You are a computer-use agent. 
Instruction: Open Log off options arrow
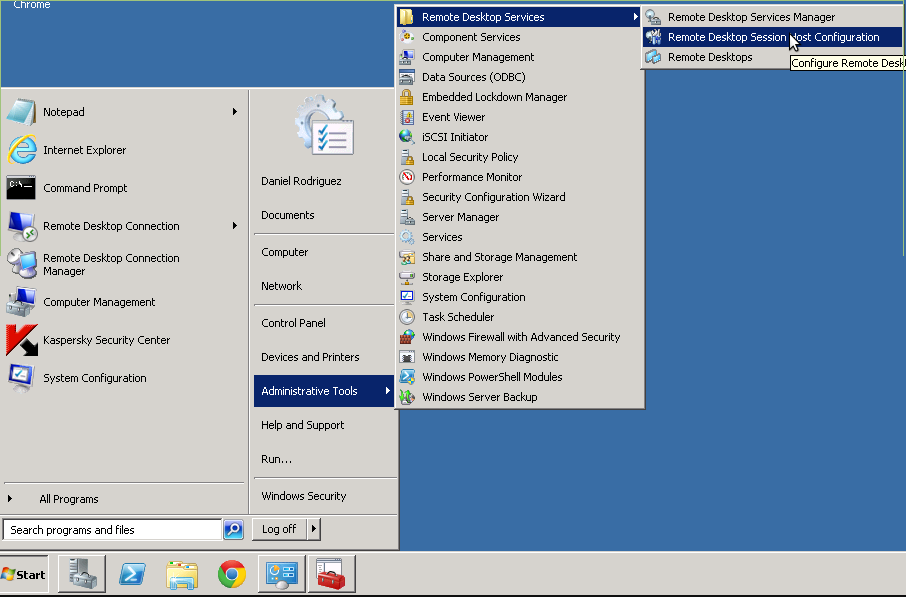pyautogui.click(x=314, y=529)
